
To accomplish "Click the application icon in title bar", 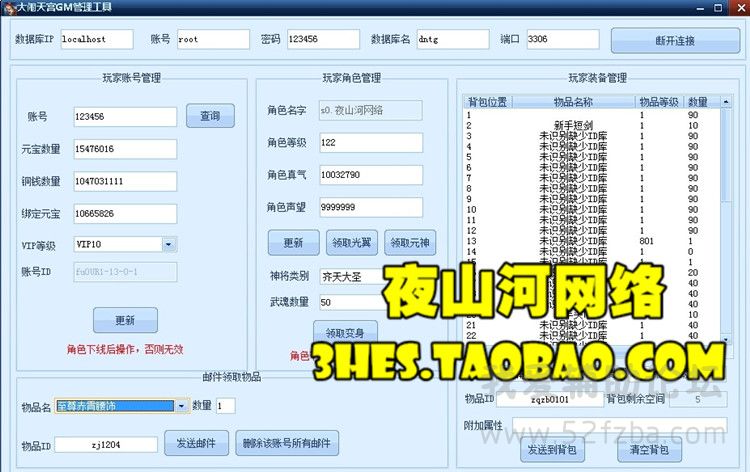I will tap(9, 7).
